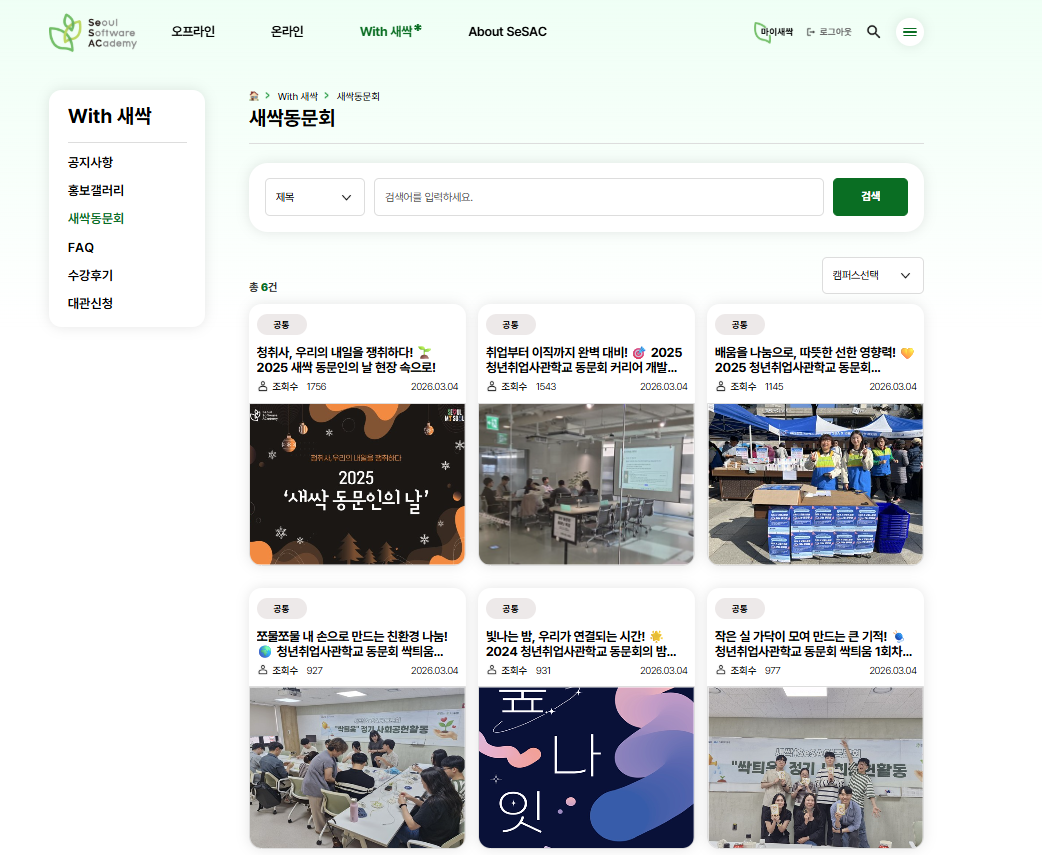1042x855 pixels.
Task: Click the view-count person icon beside 1543
Action: pos(492,386)
